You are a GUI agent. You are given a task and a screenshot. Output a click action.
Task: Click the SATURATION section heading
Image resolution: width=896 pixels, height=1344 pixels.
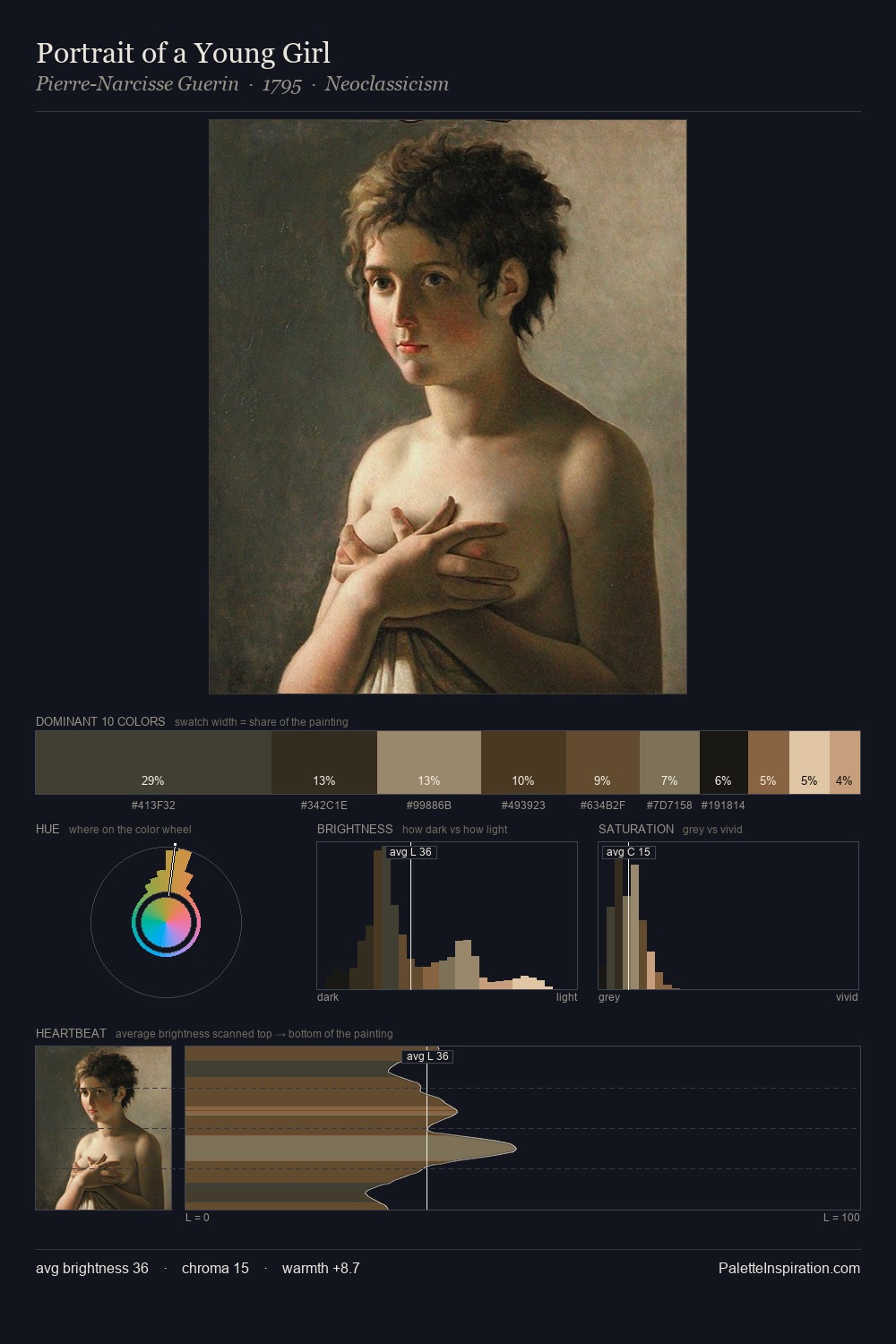pyautogui.click(x=636, y=829)
